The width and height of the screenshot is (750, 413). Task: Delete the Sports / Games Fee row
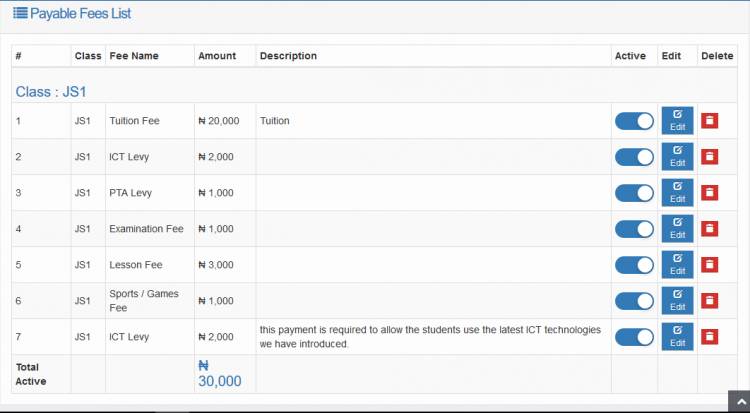(x=709, y=301)
